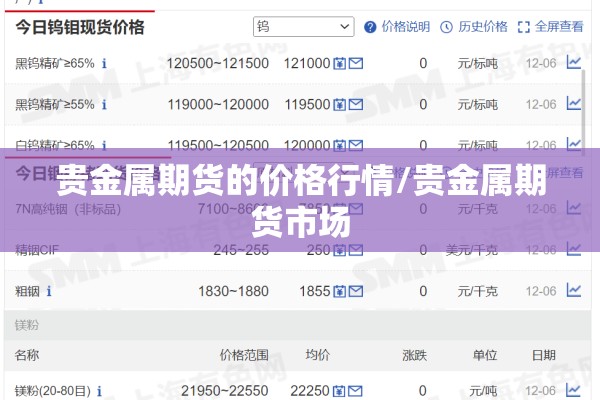Image resolution: width=600 pixels, height=400 pixels.
Task: Click the 单位 column header
Action: (485, 355)
